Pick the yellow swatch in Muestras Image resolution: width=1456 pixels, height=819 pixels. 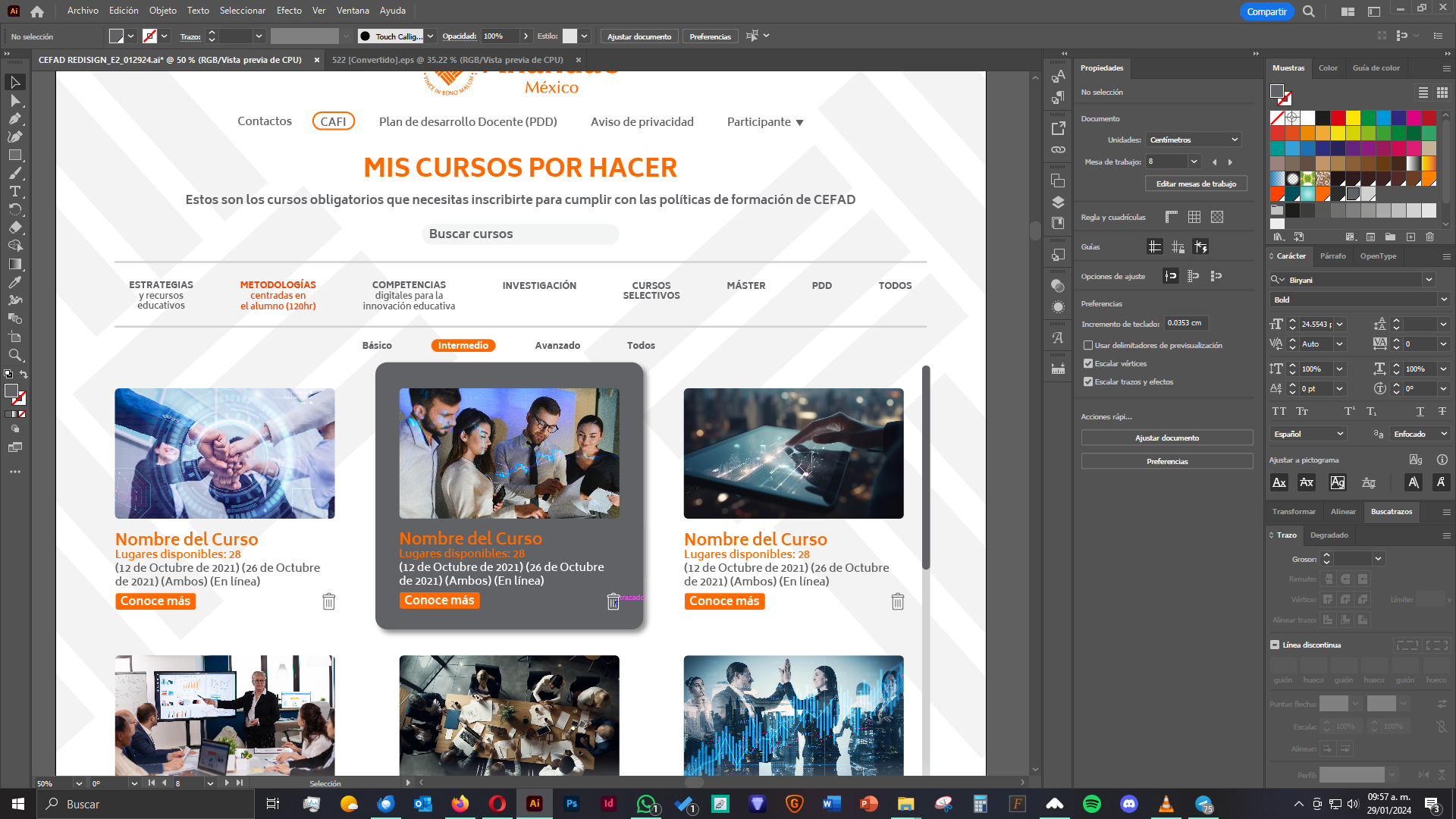click(x=1353, y=118)
